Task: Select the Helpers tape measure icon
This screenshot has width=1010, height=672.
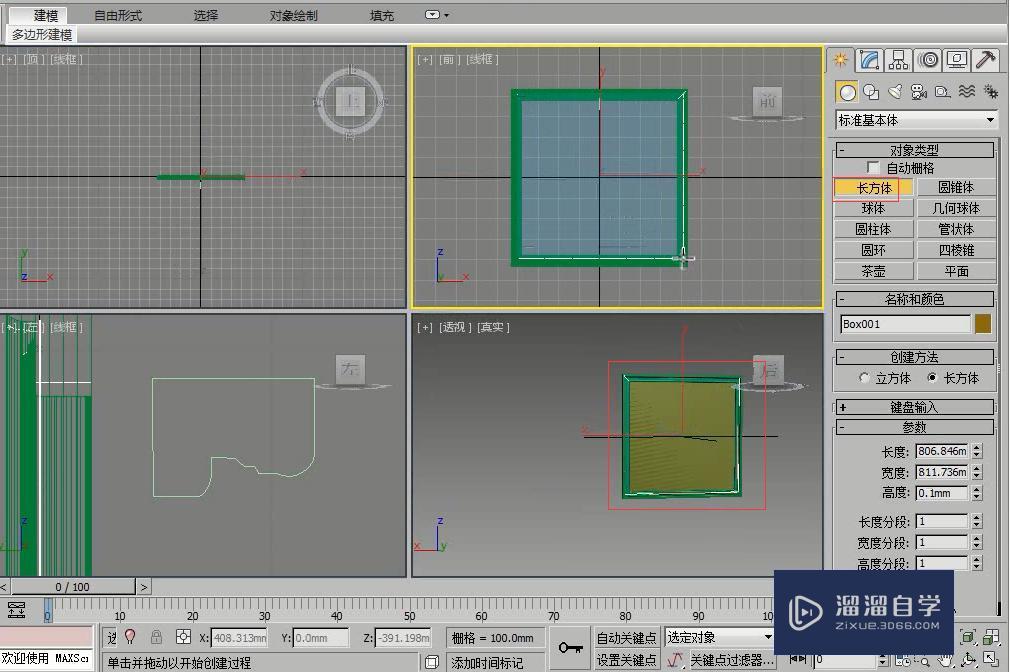Action: 942,92
